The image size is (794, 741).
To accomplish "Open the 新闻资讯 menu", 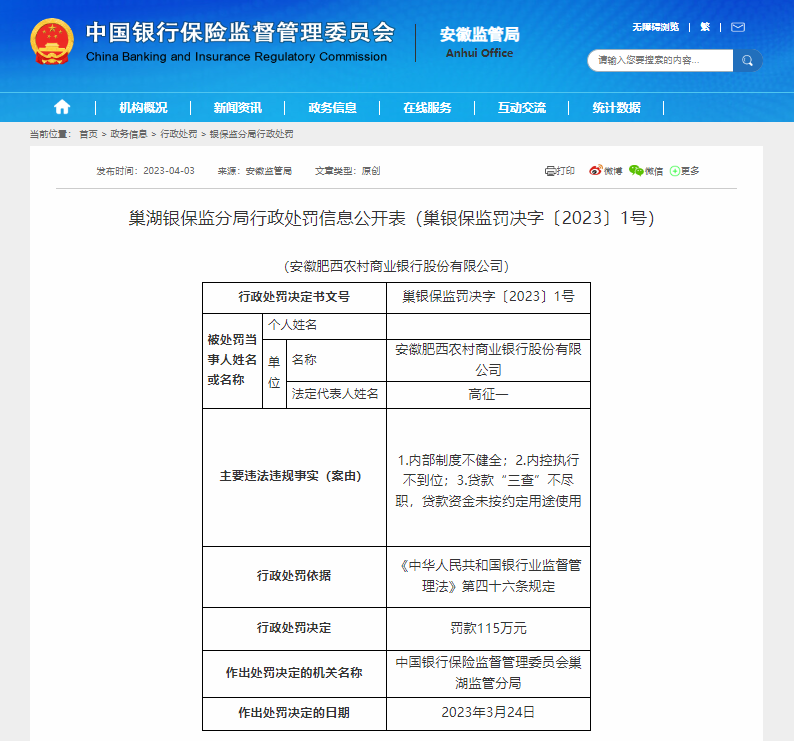I will [238, 108].
